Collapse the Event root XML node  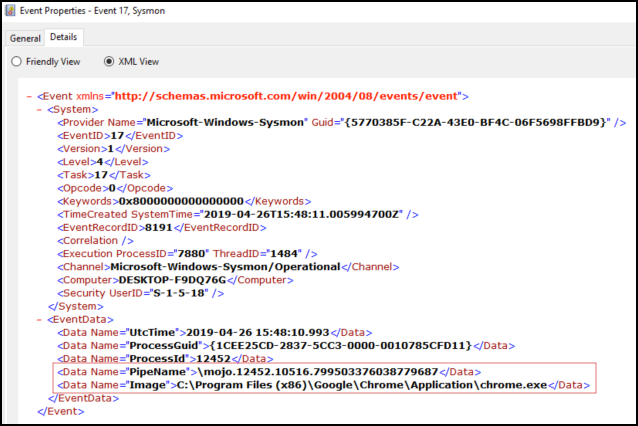(x=29, y=96)
